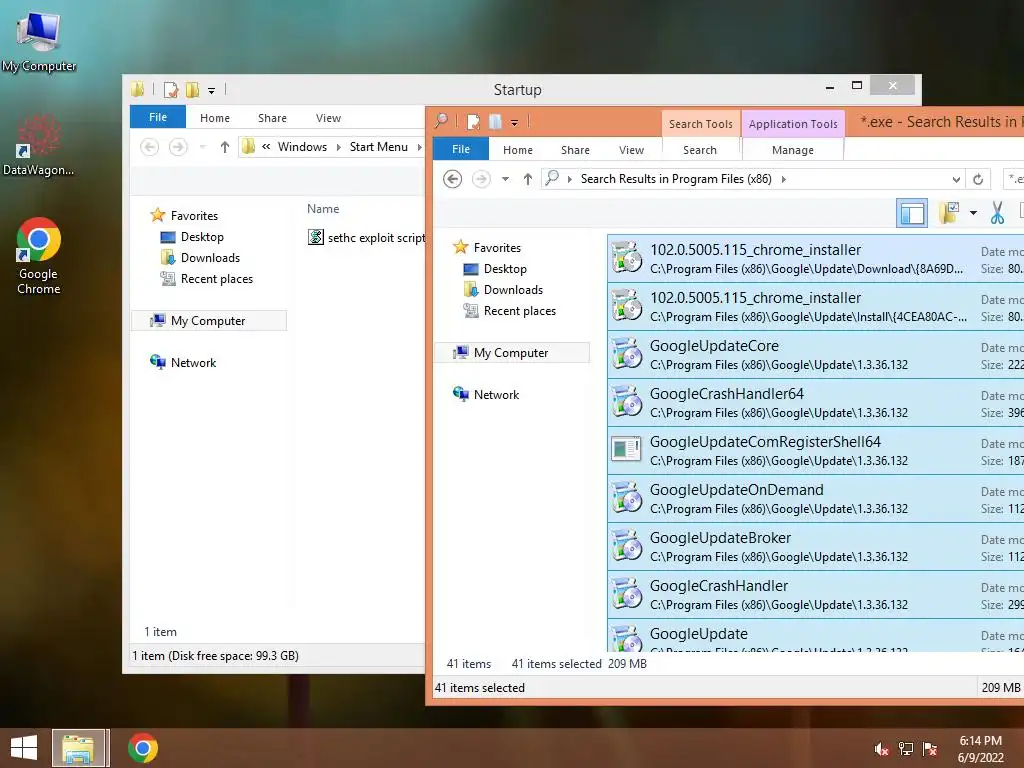
Task: Select My Computer in Startup window sidebar
Action: pos(208,321)
